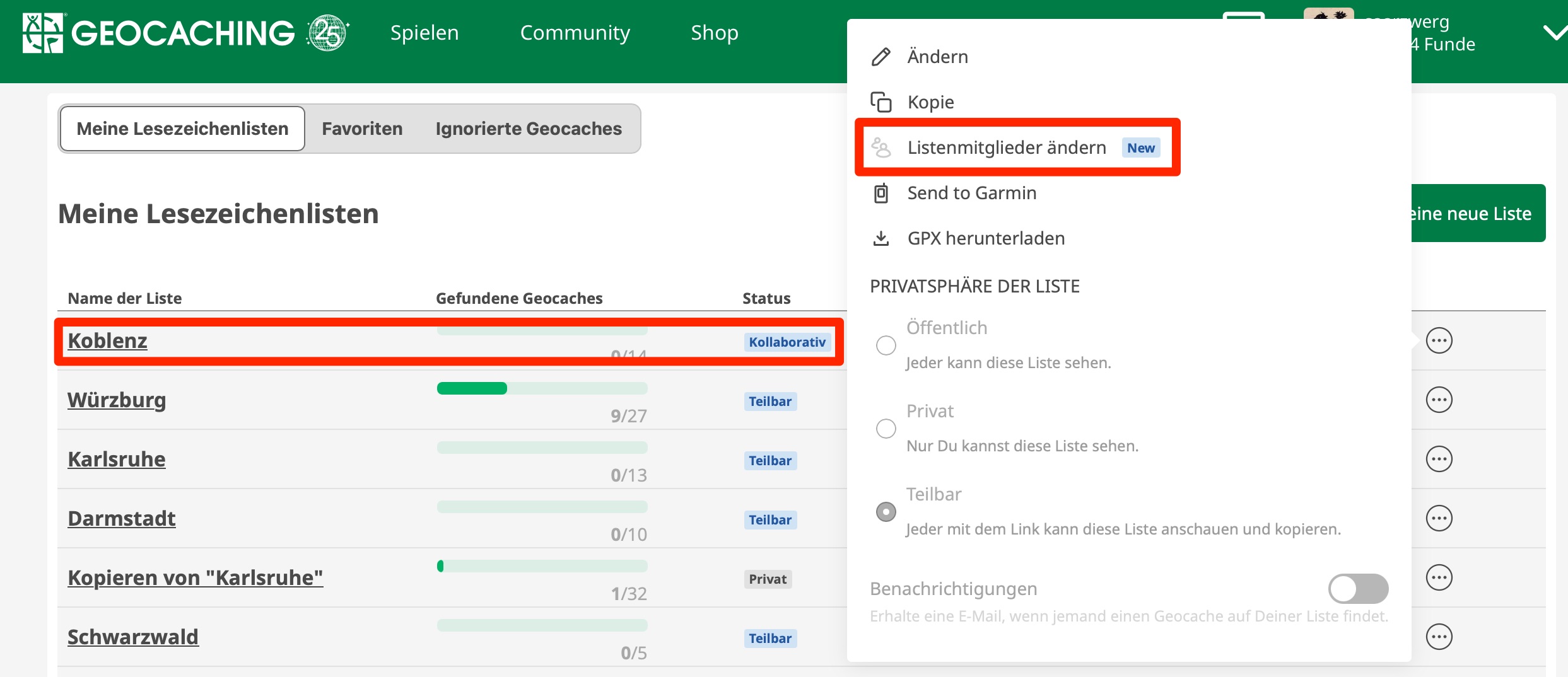Click the people icon for Listenmitglieder ändern

pos(881,148)
